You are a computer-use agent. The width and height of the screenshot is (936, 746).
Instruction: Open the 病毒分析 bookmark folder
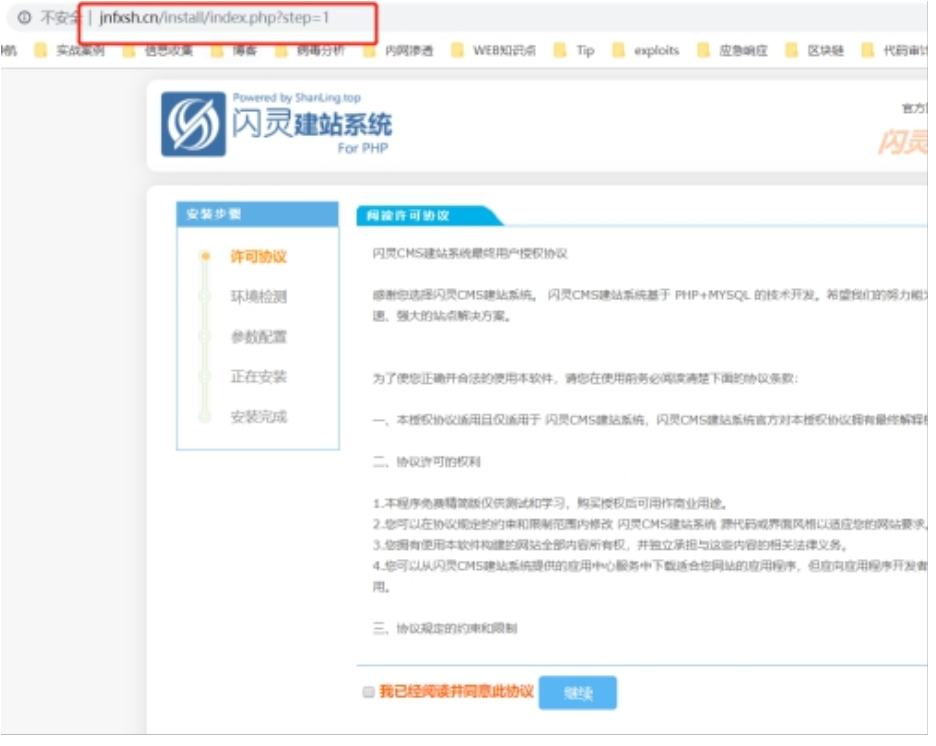point(310,51)
